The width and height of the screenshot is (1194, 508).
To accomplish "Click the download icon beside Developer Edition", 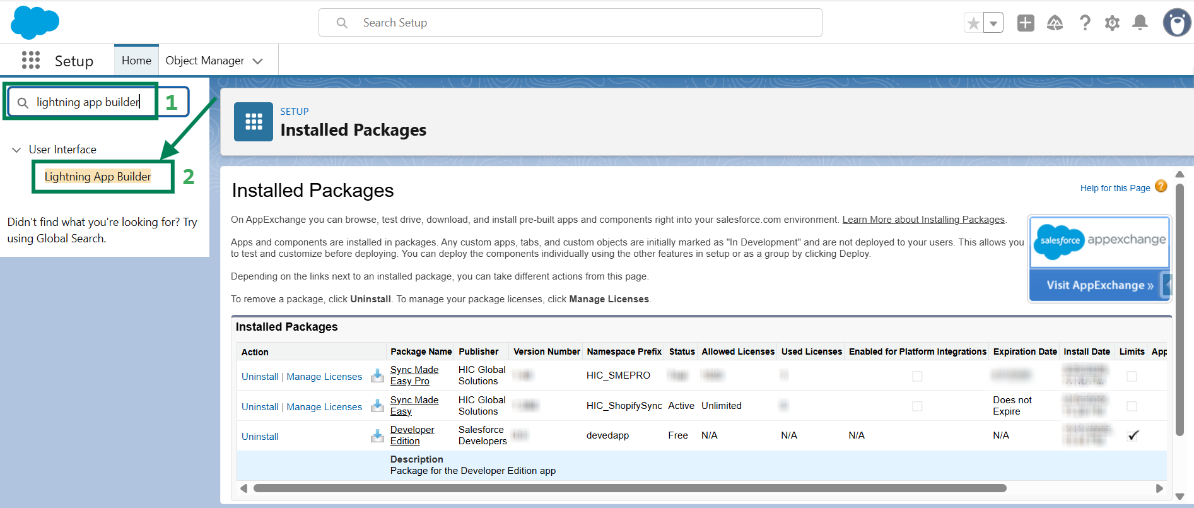I will coord(377,436).
